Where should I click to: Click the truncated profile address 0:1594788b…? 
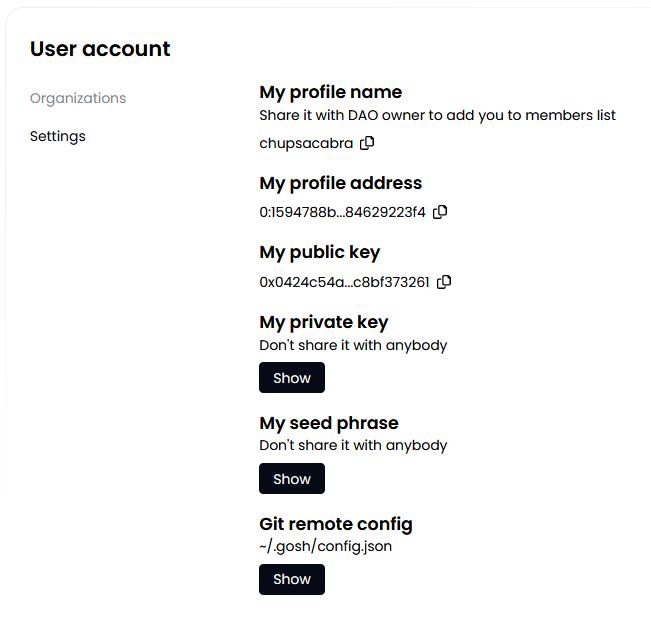pos(342,212)
